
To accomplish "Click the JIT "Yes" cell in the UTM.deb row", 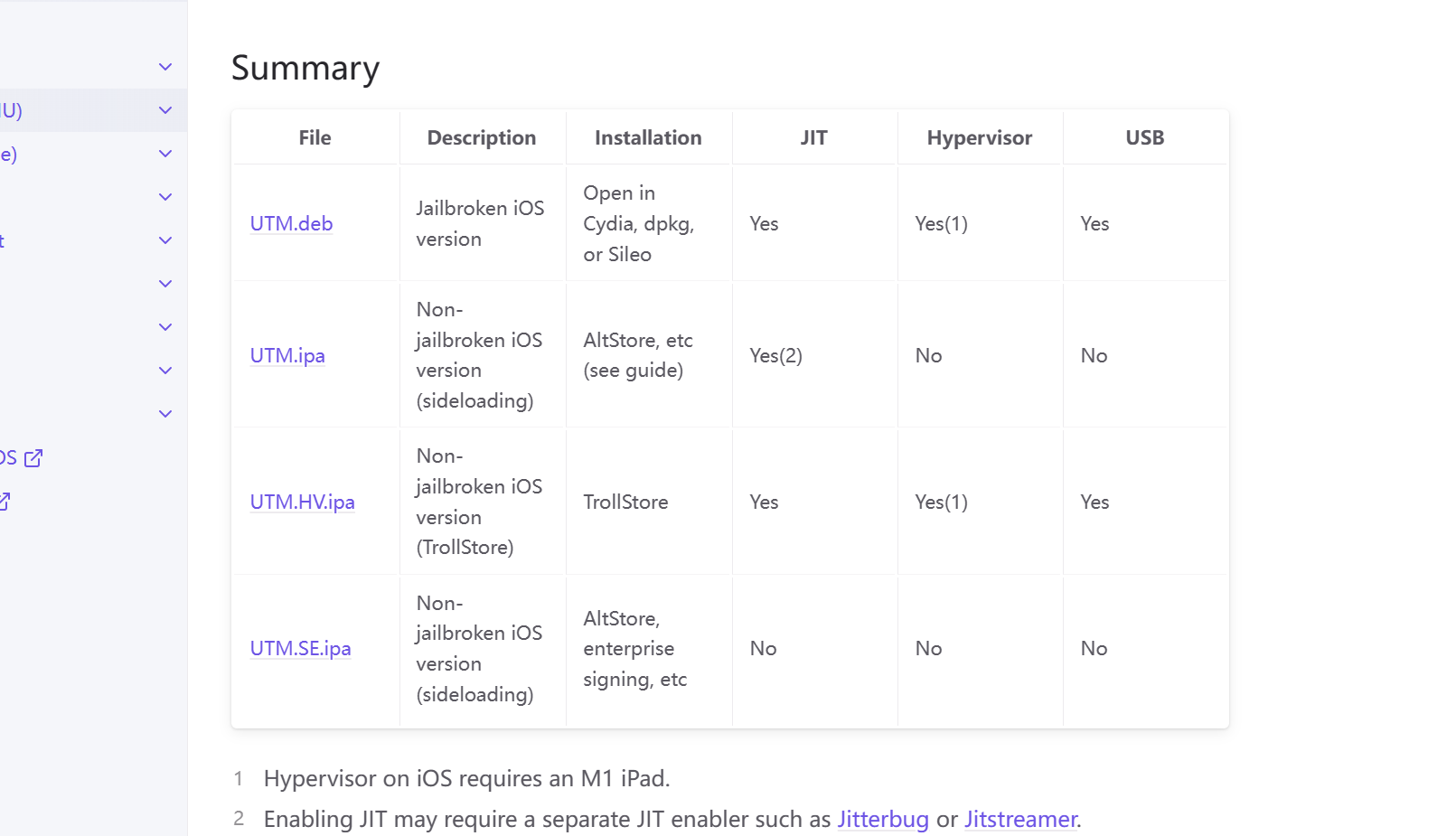I will [813, 223].
